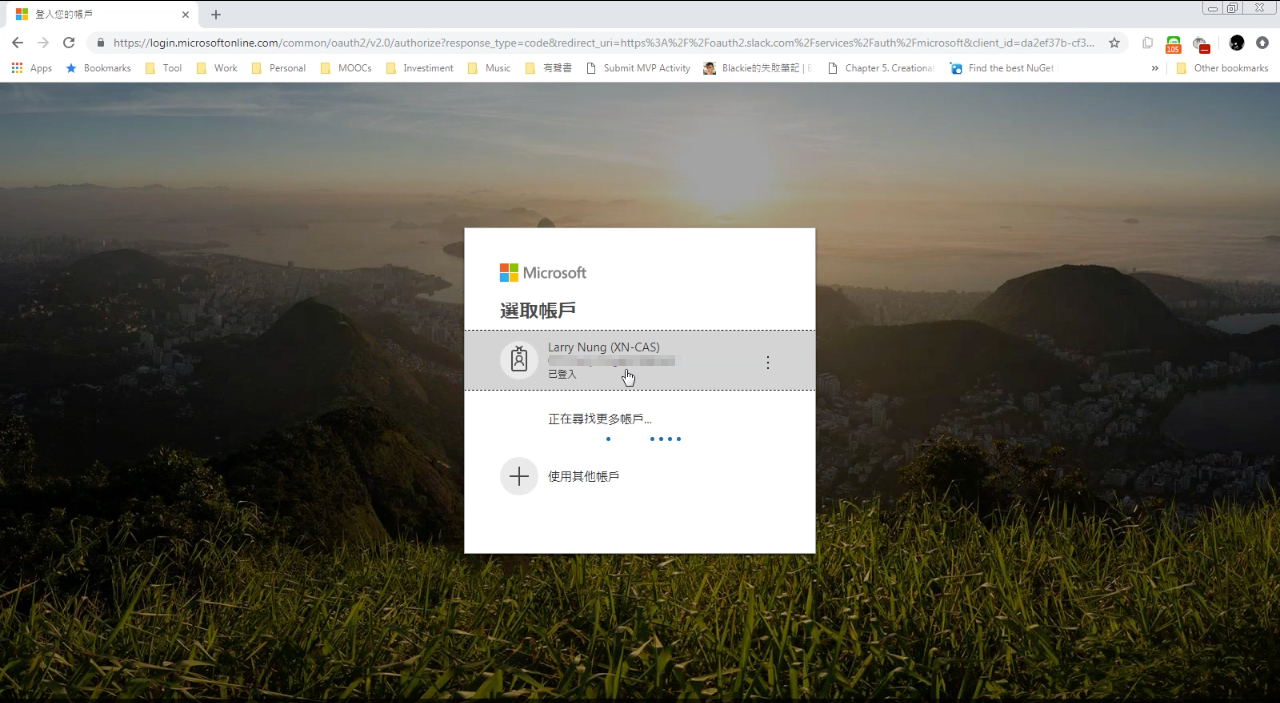Minimize the Chrome window
Image resolution: width=1280 pixels, height=703 pixels.
click(x=1213, y=8)
